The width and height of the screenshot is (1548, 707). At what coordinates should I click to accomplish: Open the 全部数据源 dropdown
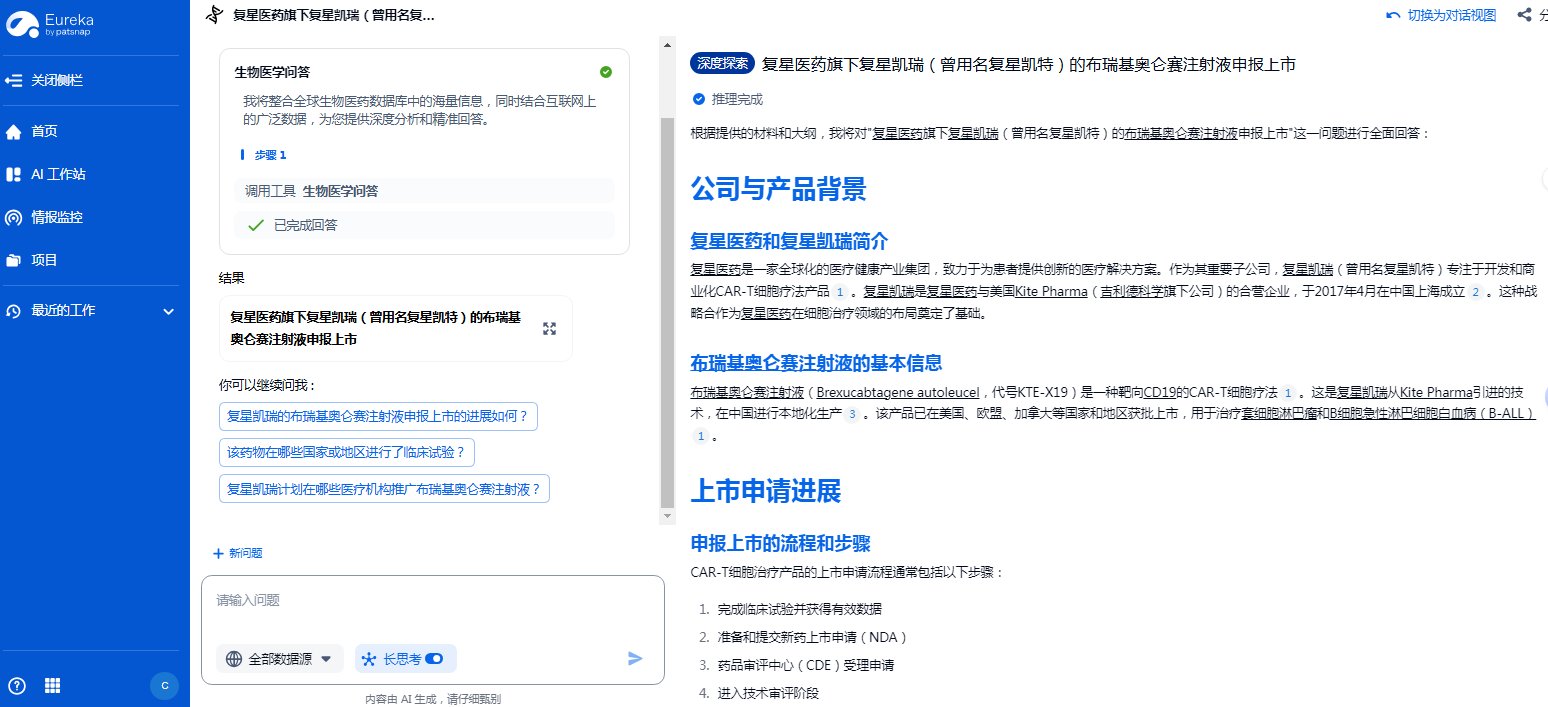point(280,658)
